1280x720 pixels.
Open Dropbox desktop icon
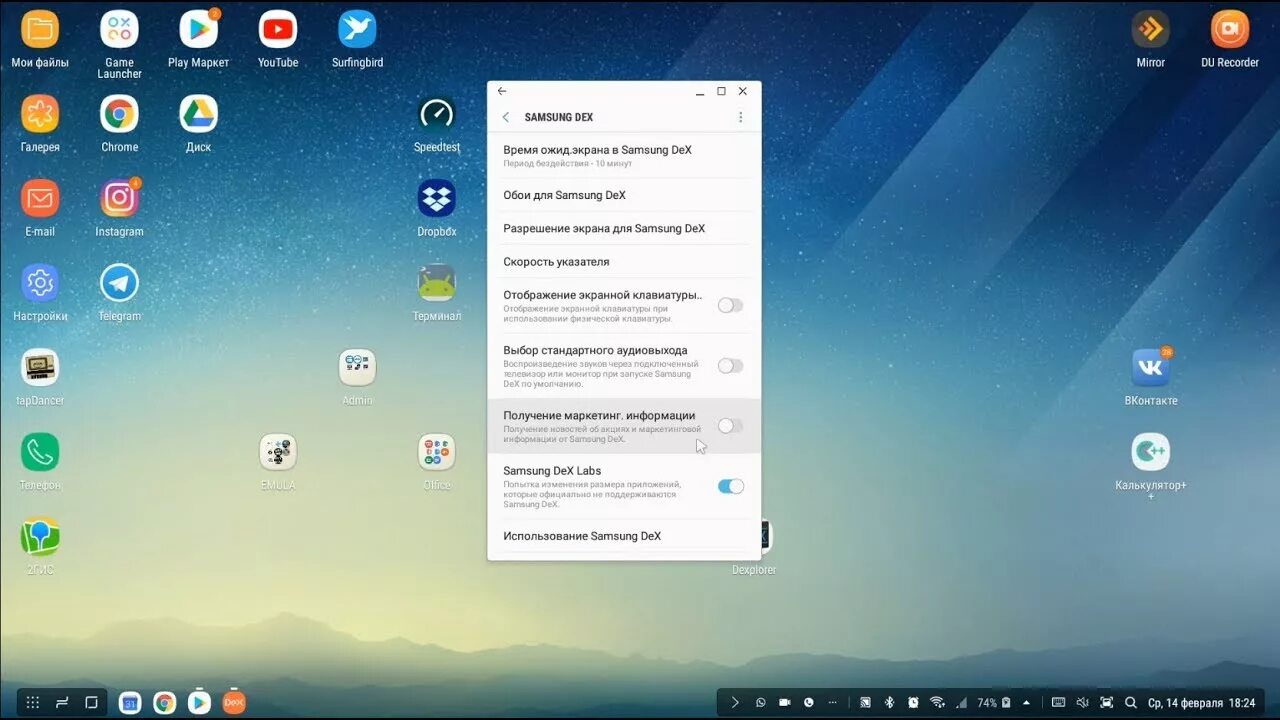click(x=437, y=198)
